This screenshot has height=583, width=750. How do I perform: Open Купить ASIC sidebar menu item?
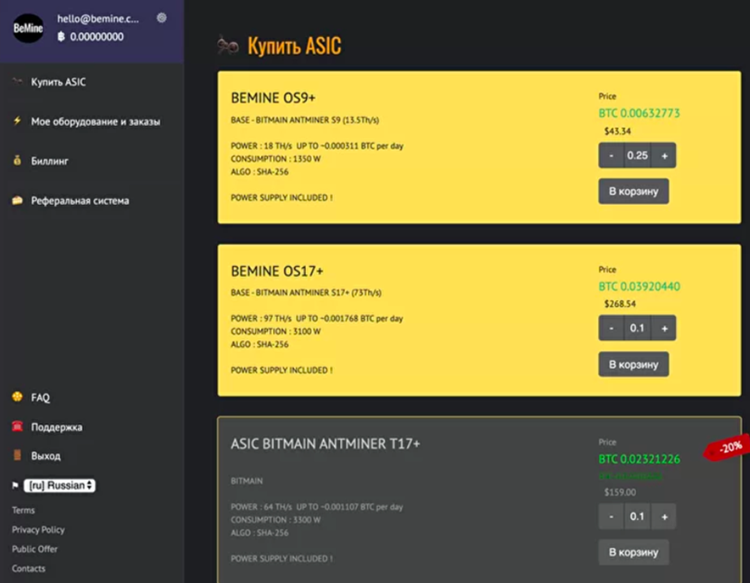[x=58, y=82]
